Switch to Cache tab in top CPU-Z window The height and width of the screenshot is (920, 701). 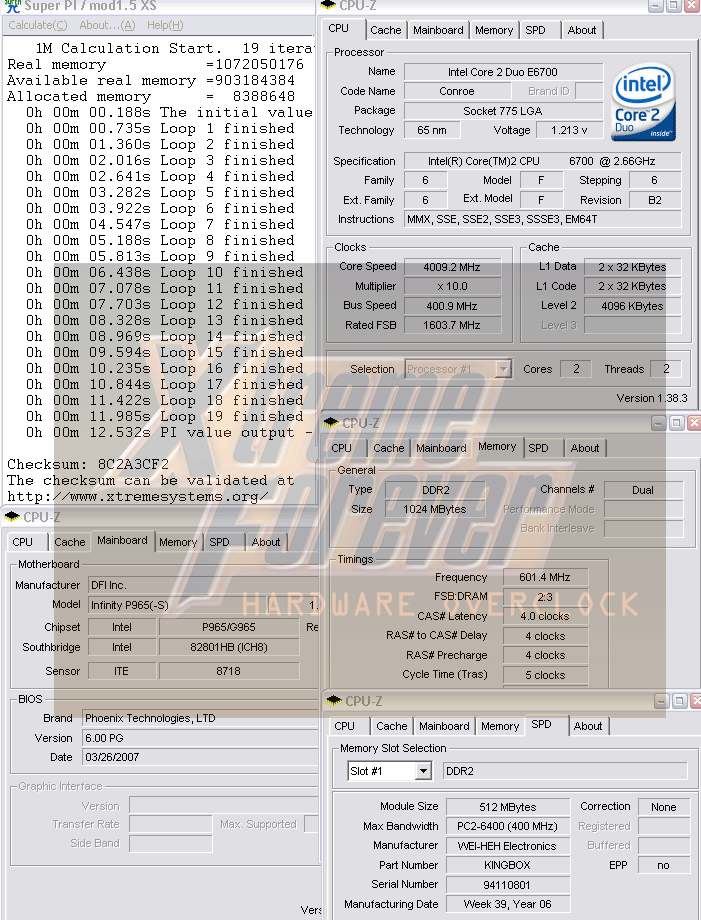click(x=385, y=30)
